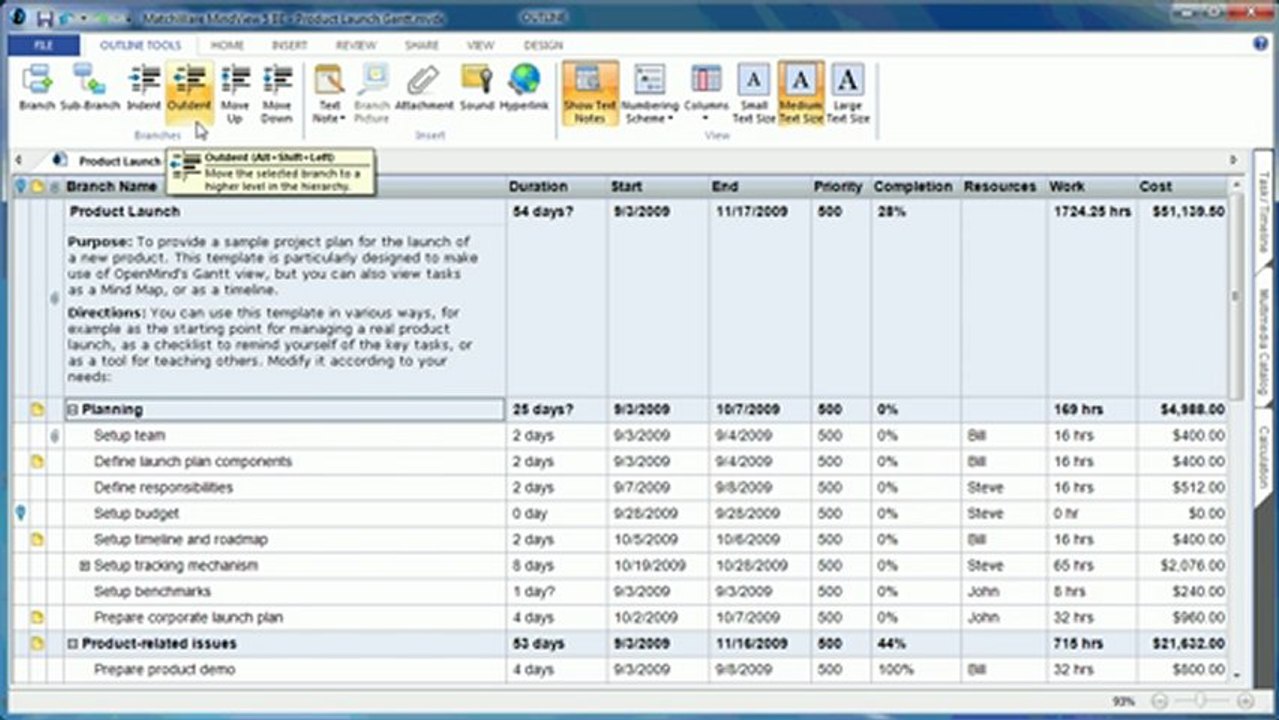Viewport: 1279px width, 720px height.
Task: Click the Resources column header
Action: [x=1000, y=187]
